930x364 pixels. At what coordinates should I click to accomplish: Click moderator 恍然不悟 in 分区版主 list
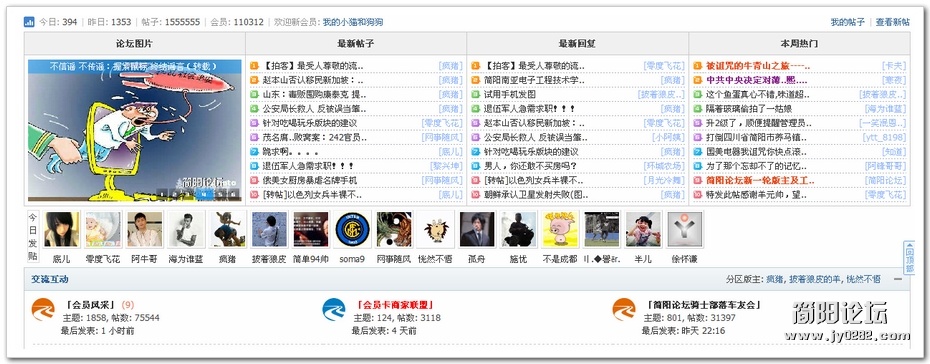[864, 279]
